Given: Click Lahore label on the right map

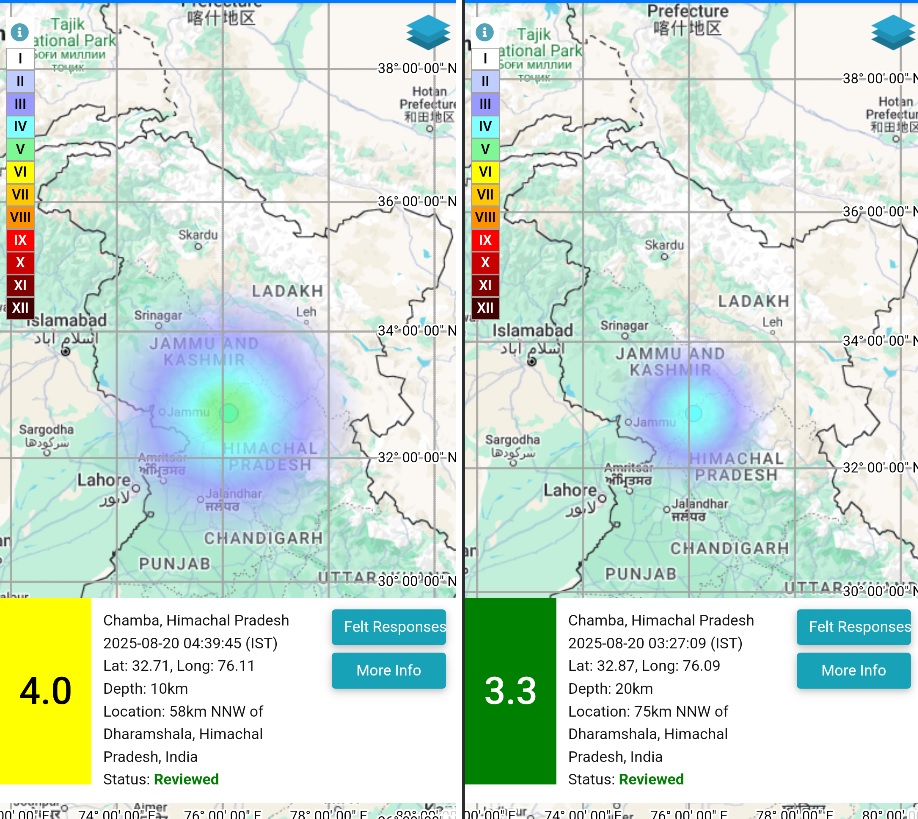Looking at the screenshot, I should tap(569, 490).
